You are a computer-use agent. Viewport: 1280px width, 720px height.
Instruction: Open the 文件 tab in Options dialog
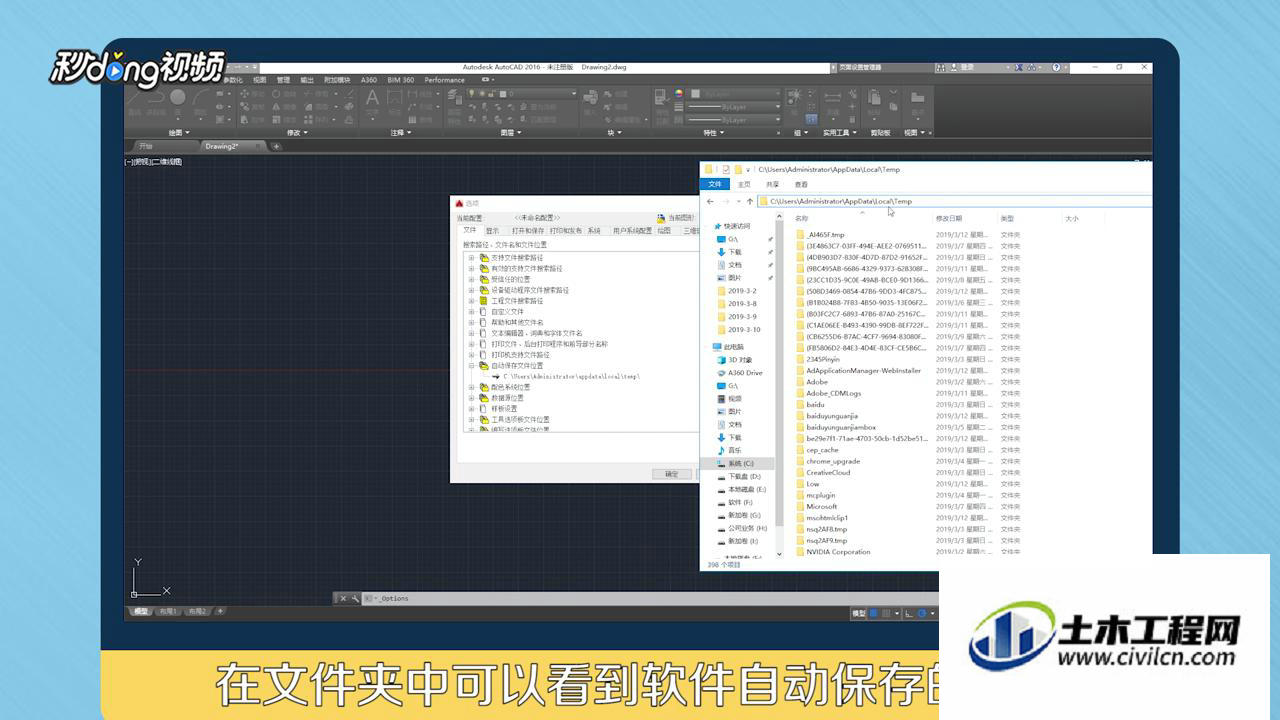[470, 231]
